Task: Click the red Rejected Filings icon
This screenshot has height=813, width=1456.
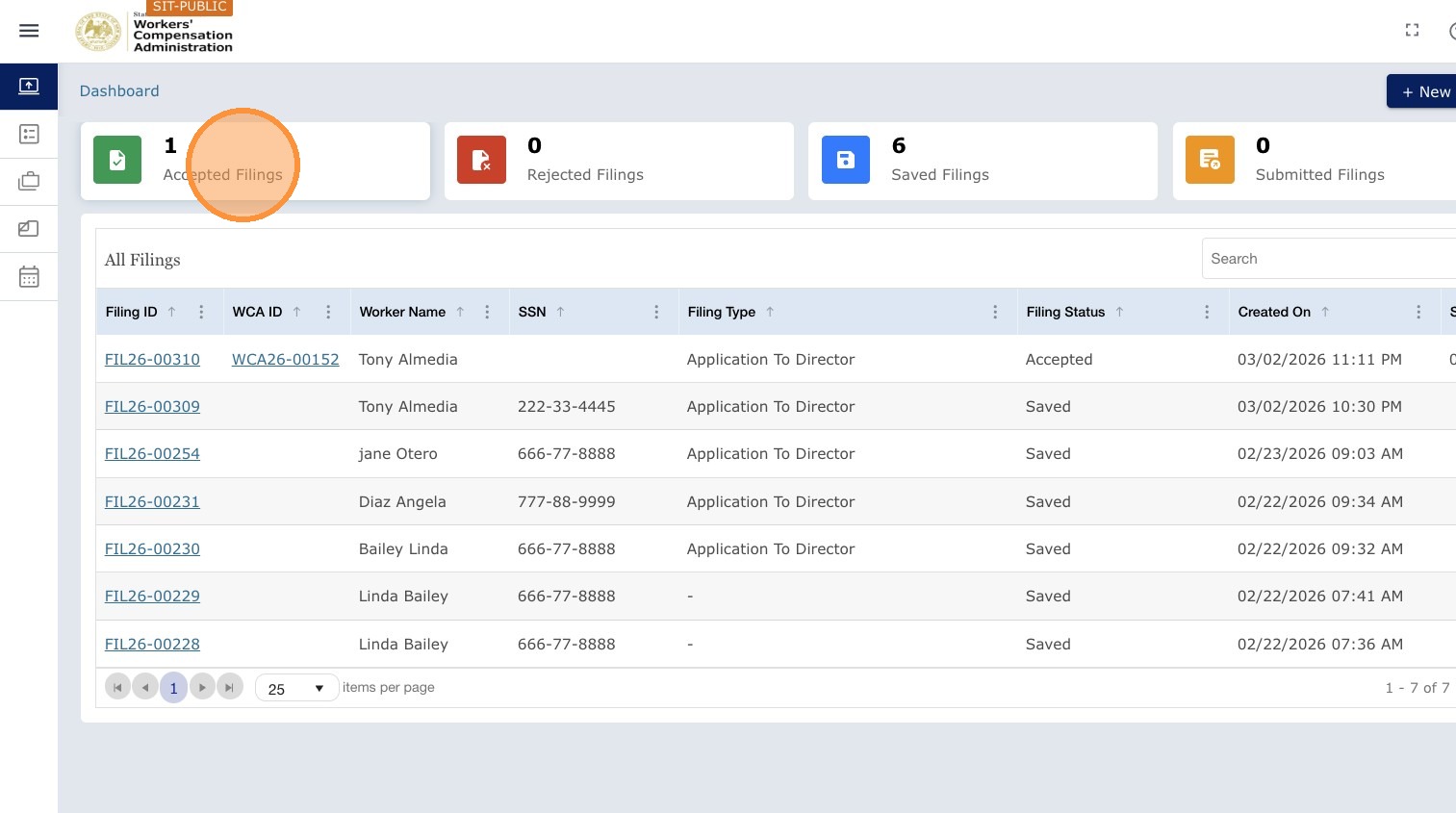Action: pyautogui.click(x=481, y=160)
